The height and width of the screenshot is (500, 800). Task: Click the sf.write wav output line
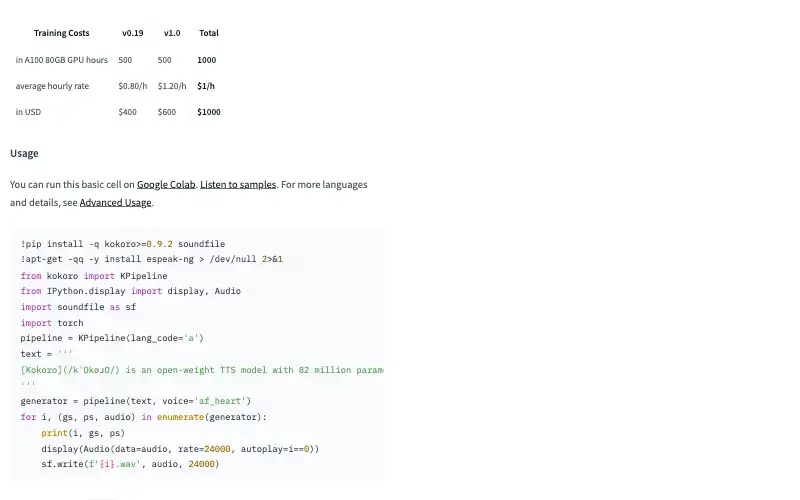(x=130, y=464)
